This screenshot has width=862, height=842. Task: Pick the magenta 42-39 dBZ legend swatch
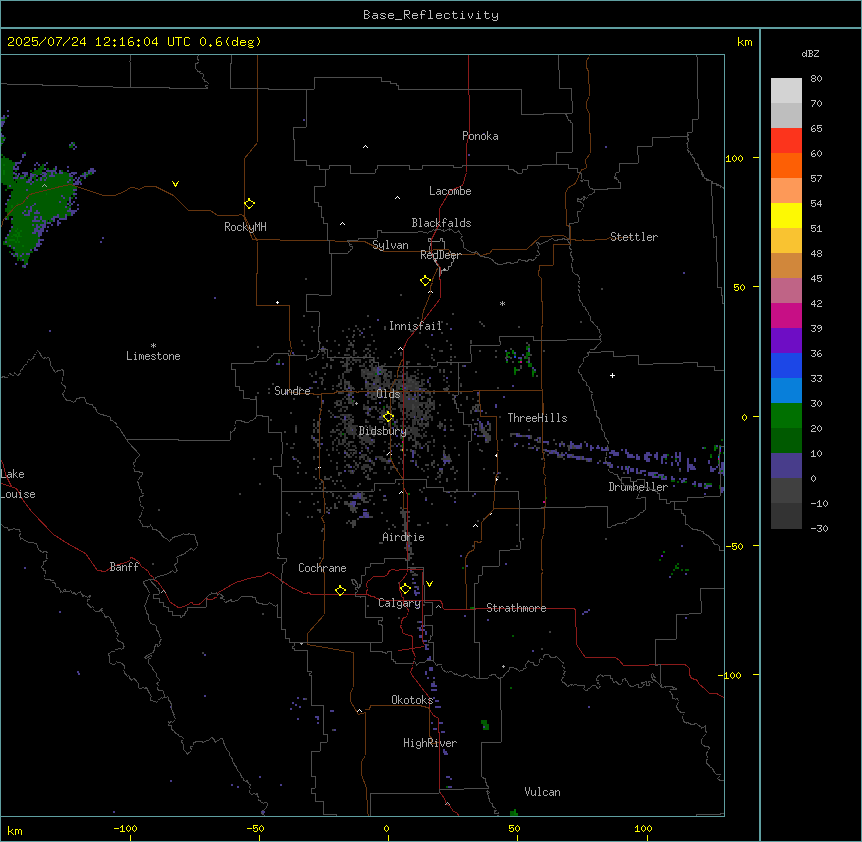pos(786,315)
